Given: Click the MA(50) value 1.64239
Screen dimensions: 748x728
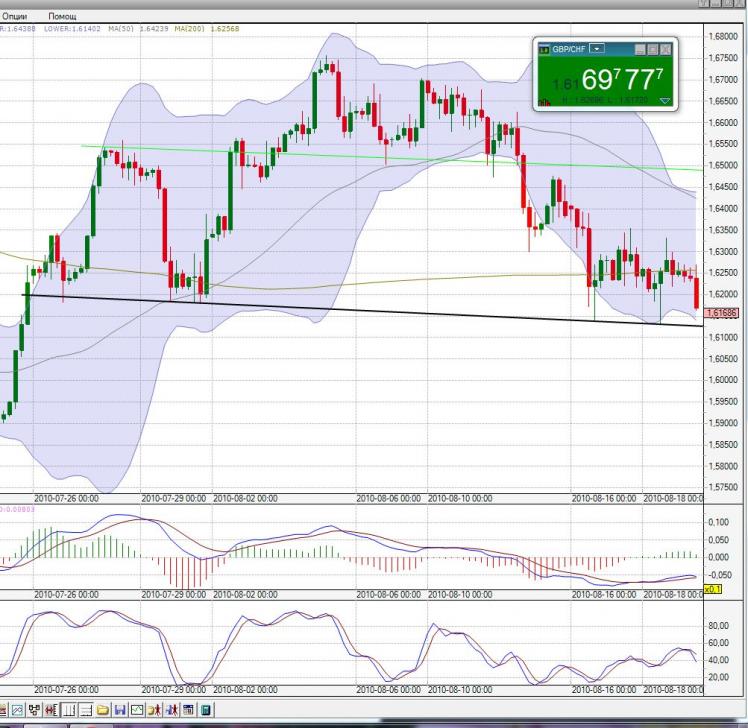Looking at the screenshot, I should point(154,29).
